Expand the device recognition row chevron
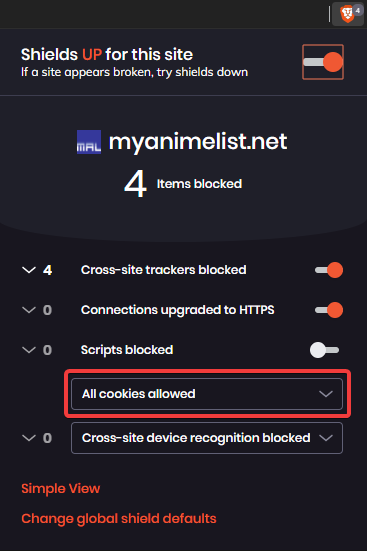 tap(29, 438)
